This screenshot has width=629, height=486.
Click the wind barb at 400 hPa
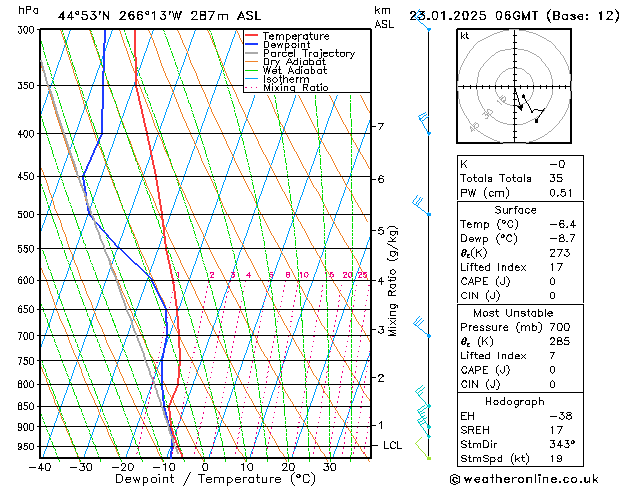[424, 124]
